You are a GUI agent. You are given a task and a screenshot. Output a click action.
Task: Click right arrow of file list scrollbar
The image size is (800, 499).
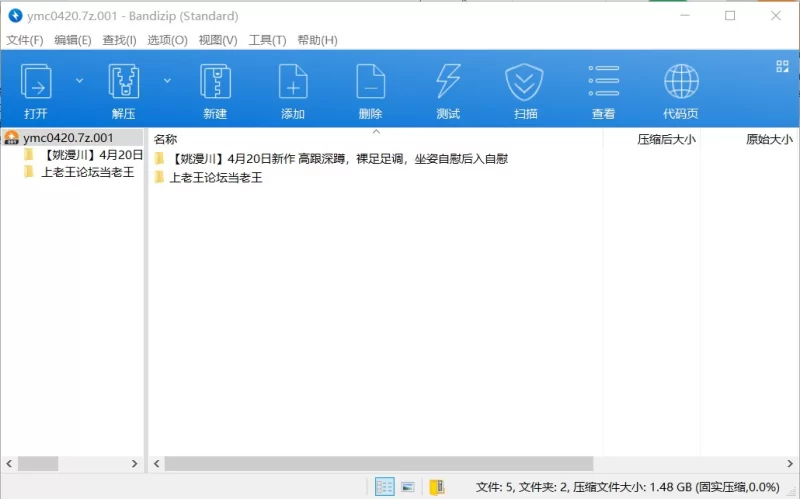tap(790, 464)
